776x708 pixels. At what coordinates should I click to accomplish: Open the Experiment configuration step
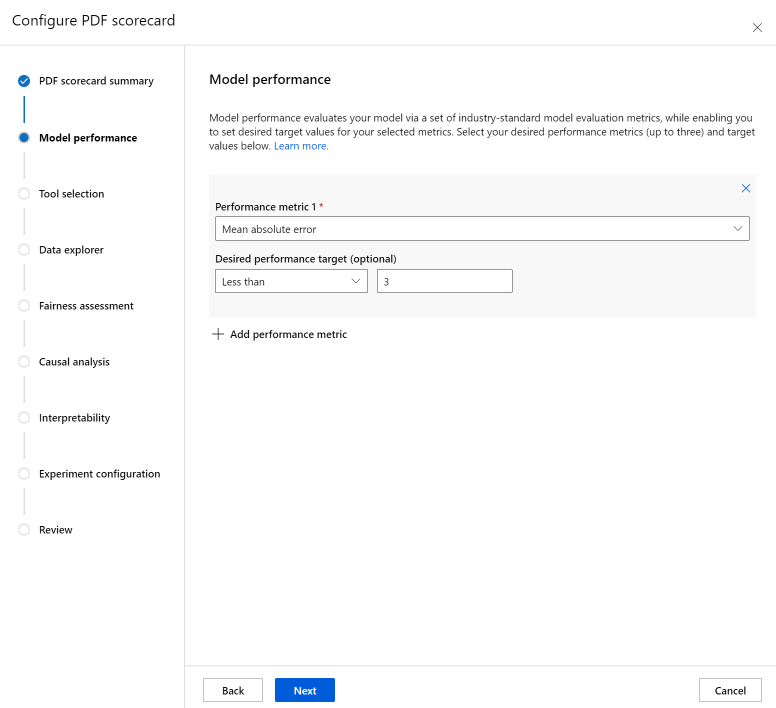(99, 474)
